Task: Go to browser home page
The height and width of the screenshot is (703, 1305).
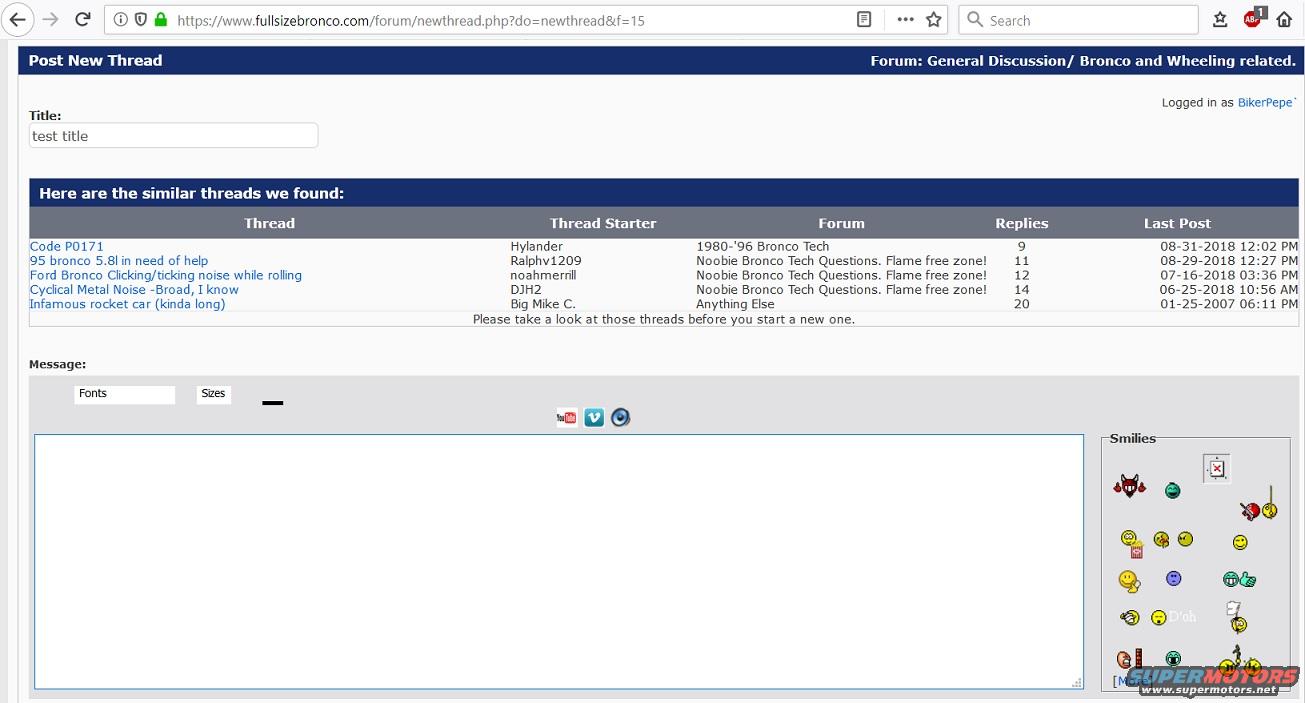Action: 1284,20
